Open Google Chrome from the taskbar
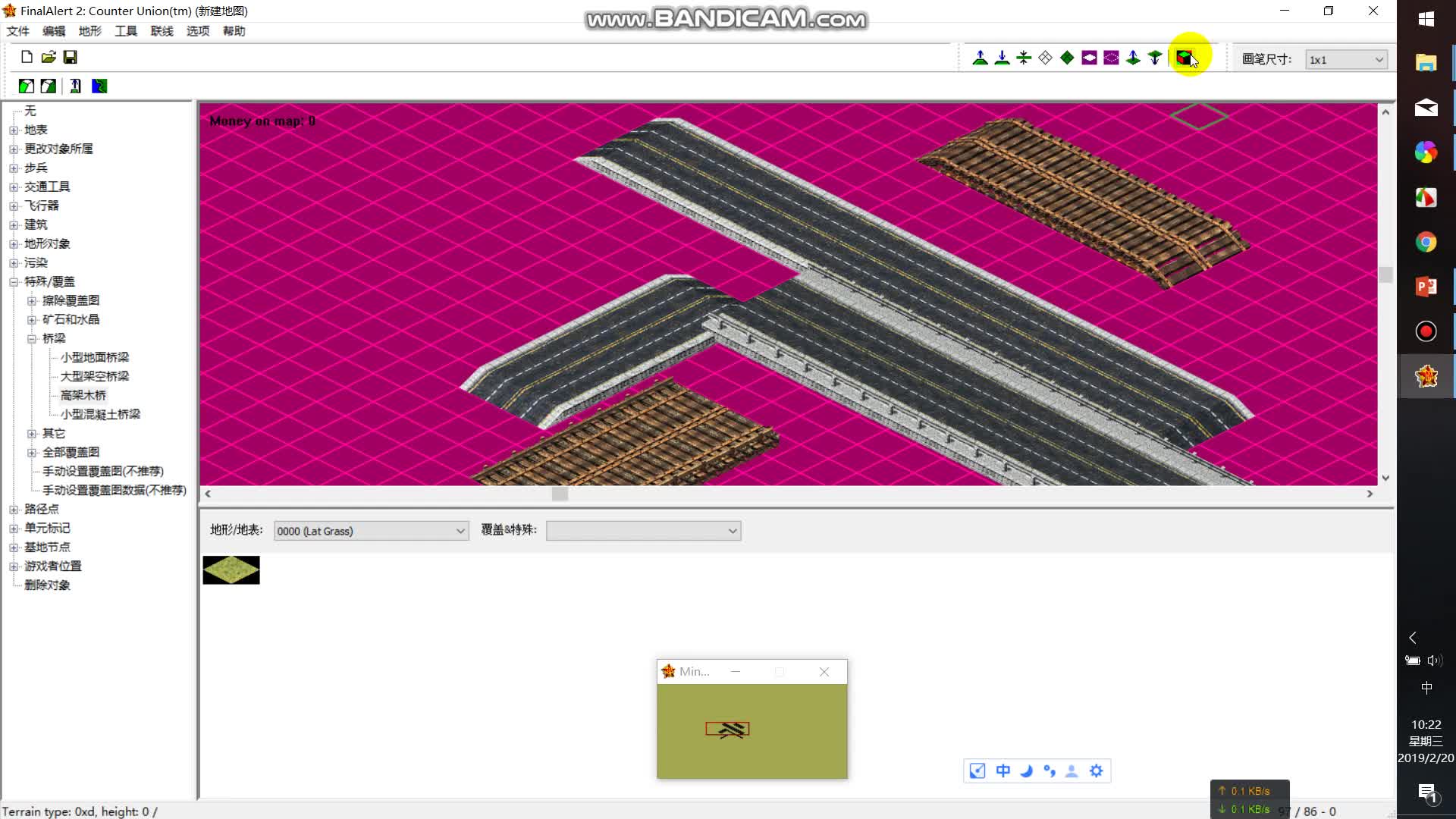Image resolution: width=1456 pixels, height=819 pixels. [1426, 242]
